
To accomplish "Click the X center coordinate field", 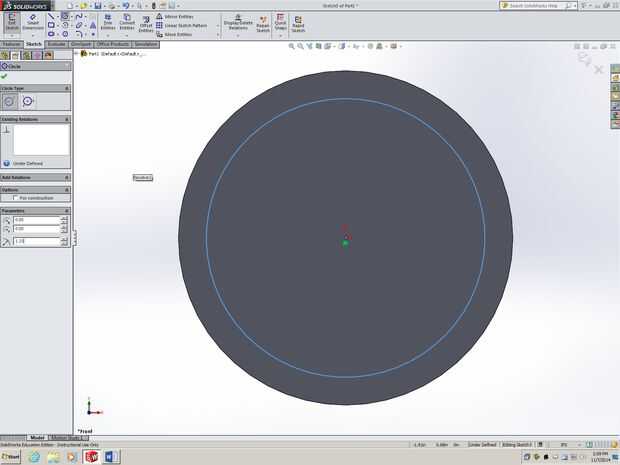I will point(36,220).
